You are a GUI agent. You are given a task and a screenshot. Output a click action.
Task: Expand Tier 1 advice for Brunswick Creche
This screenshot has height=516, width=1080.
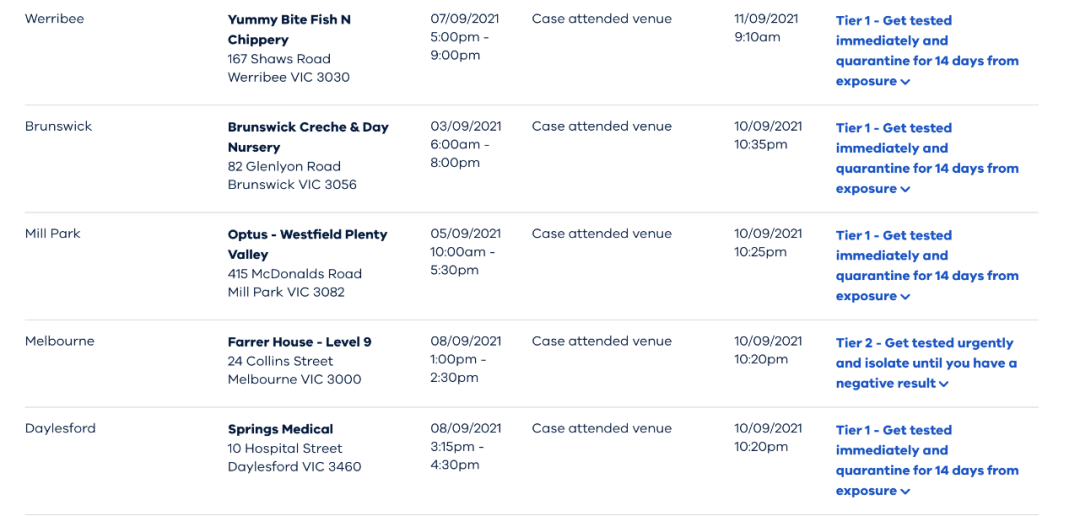coord(927,158)
